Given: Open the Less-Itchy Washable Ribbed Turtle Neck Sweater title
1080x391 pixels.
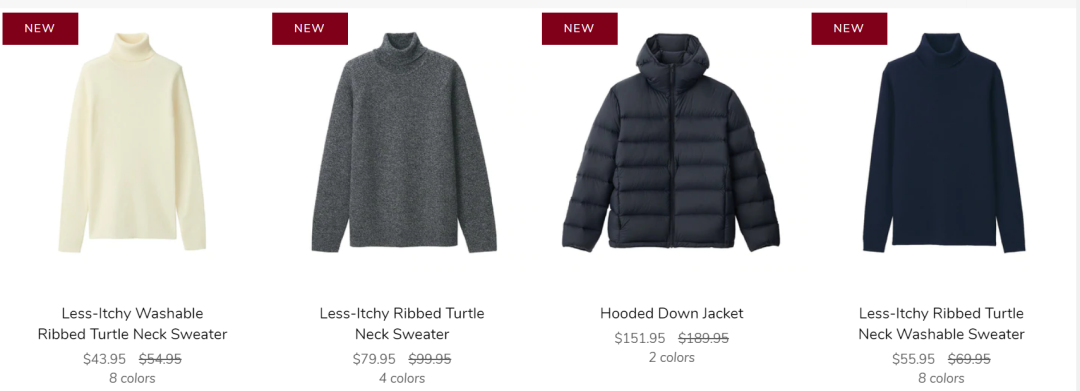Looking at the screenshot, I should coord(132,324).
